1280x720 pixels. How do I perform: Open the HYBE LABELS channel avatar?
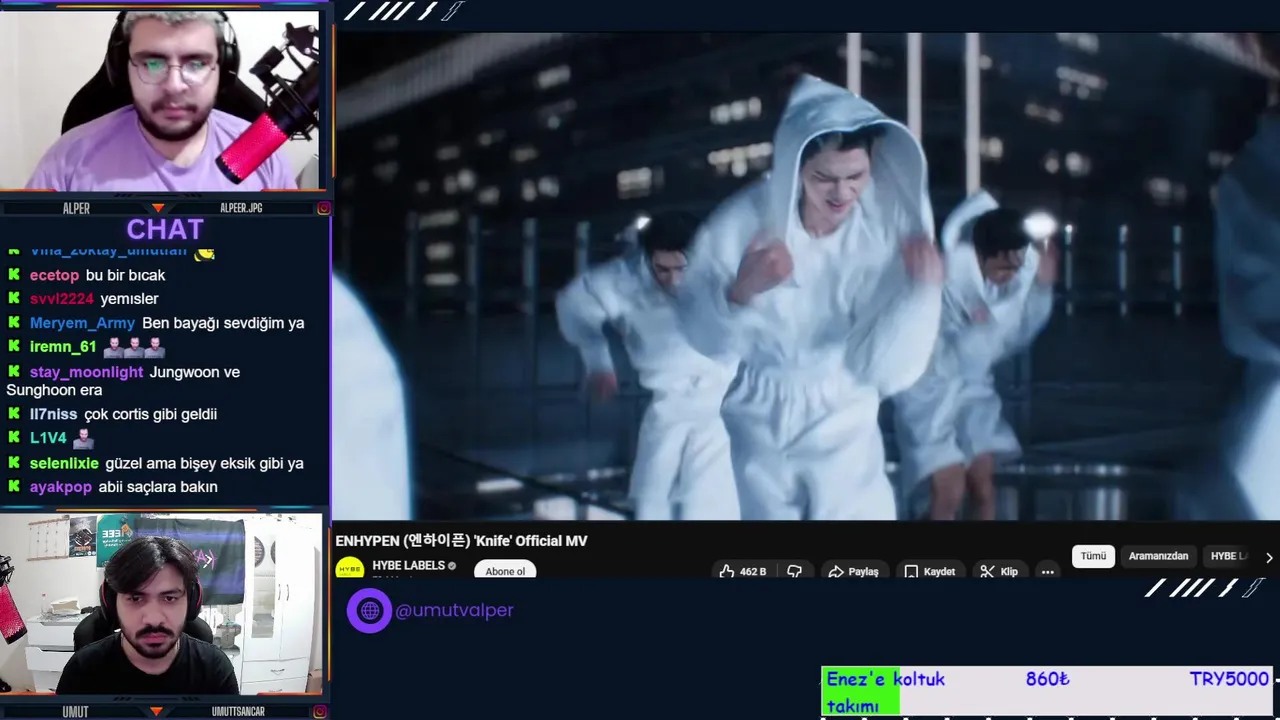click(x=349, y=569)
